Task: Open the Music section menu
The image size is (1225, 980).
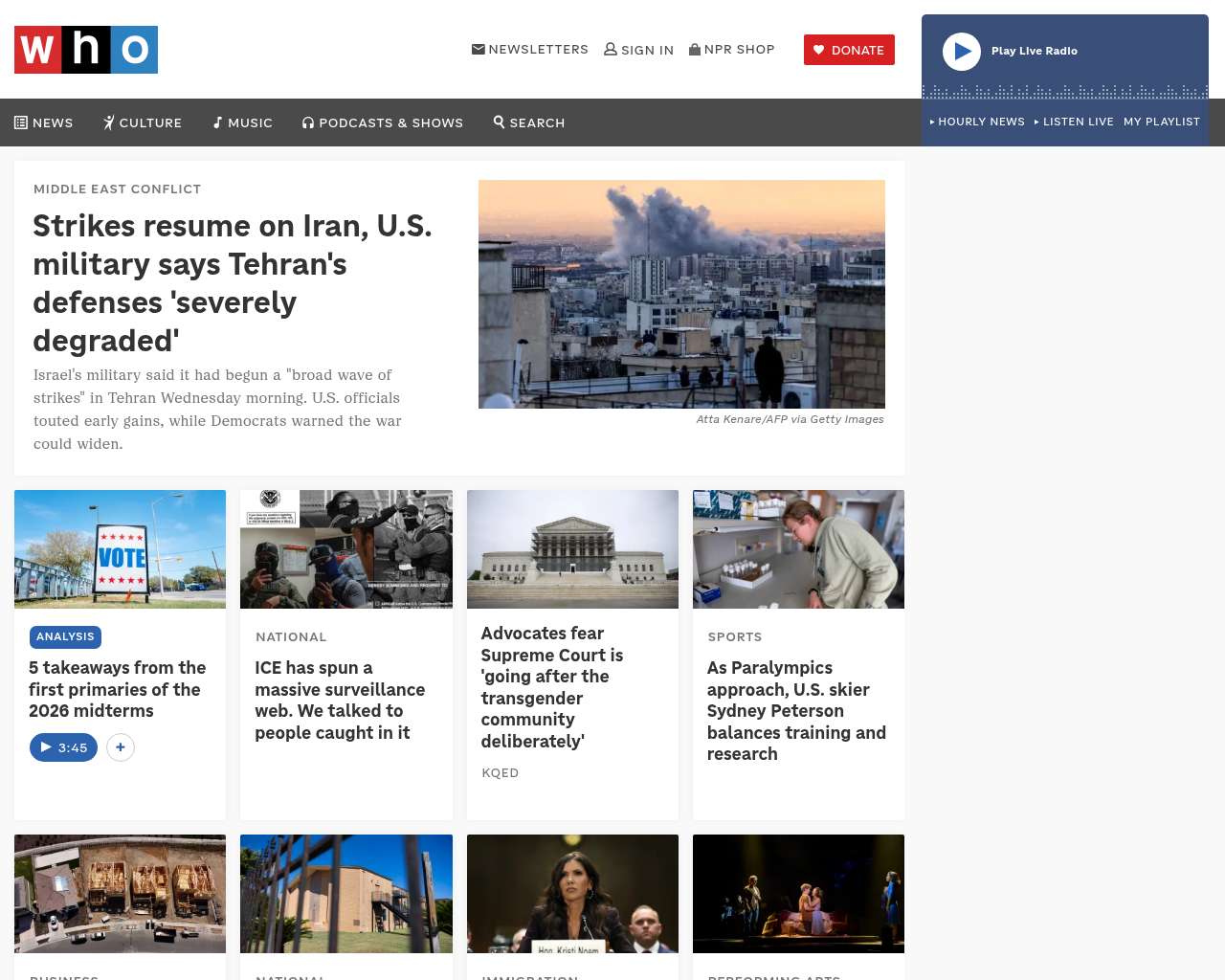Action: pyautogui.click(x=243, y=122)
